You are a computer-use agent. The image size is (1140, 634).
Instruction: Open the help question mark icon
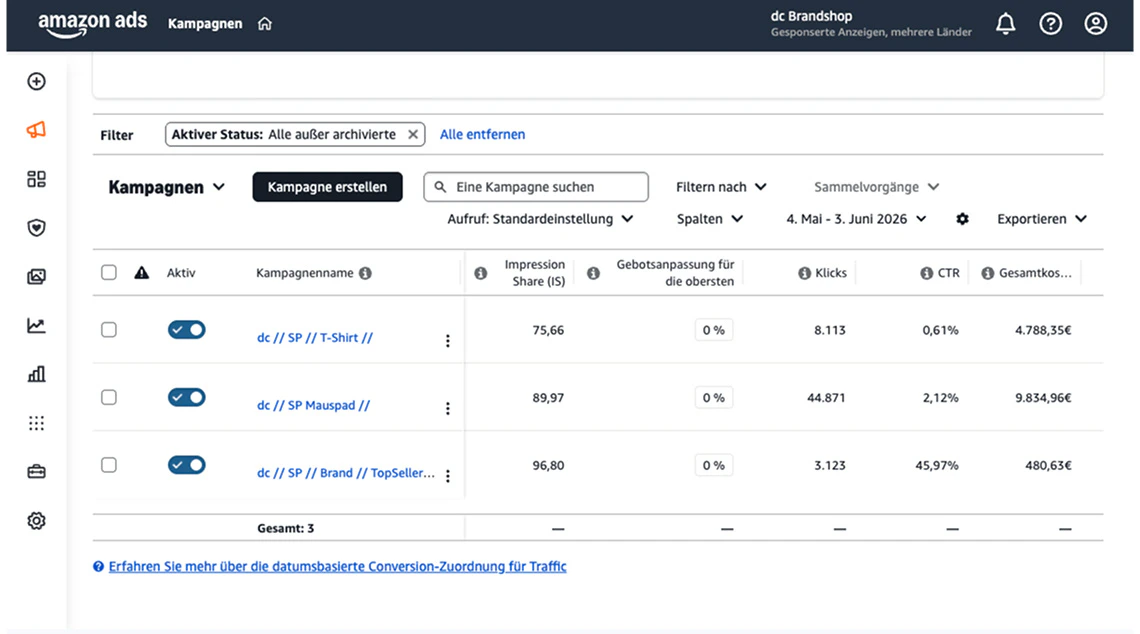1051,24
